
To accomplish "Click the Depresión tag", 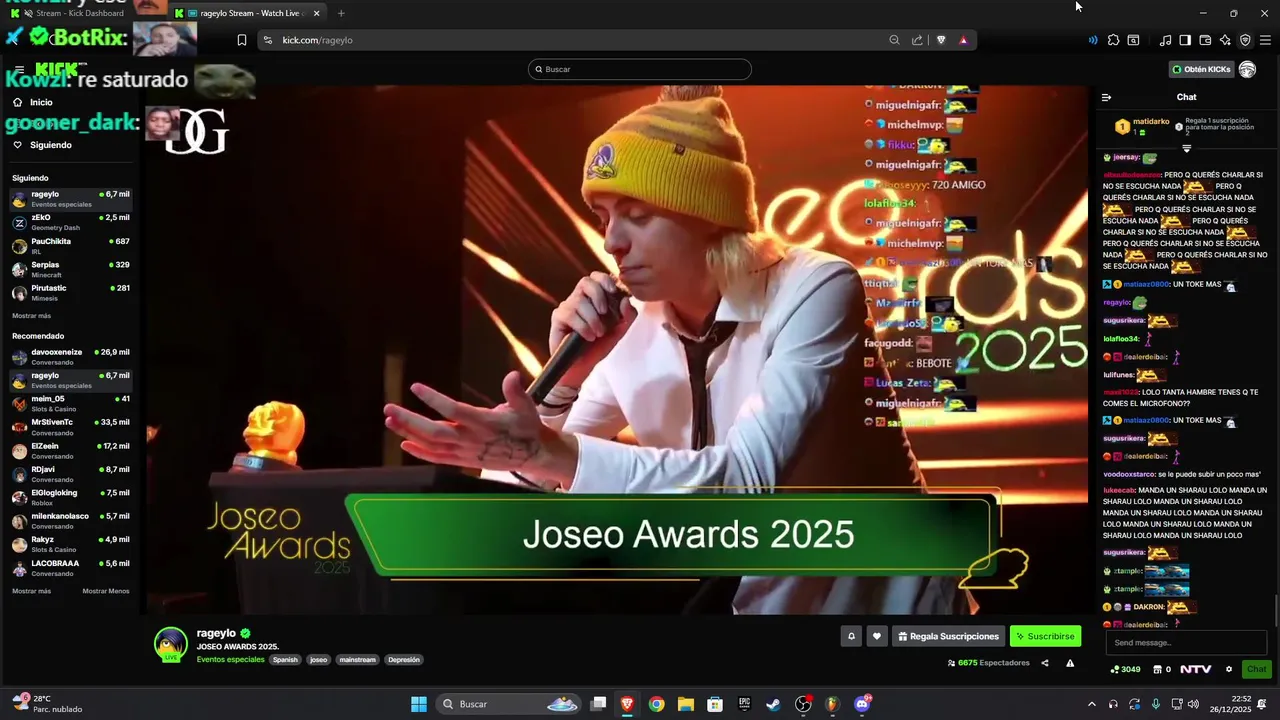I will tap(404, 660).
